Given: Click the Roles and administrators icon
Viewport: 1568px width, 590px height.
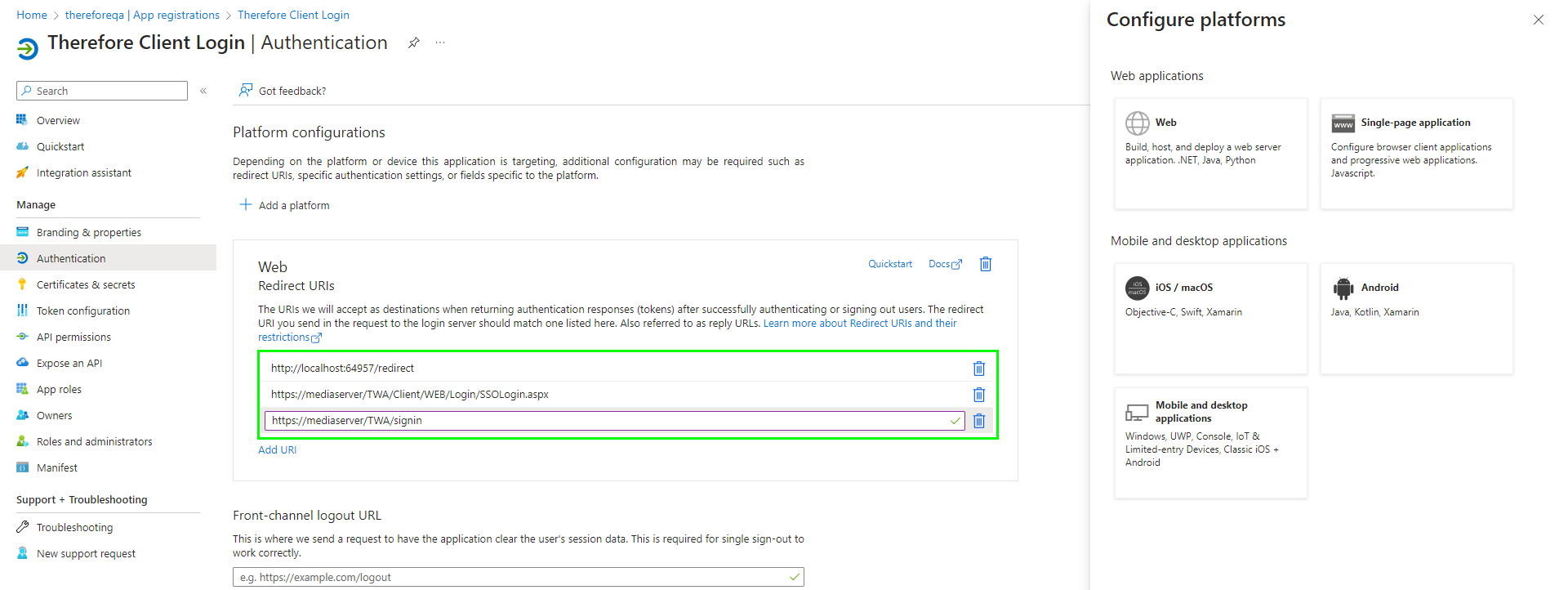Looking at the screenshot, I should pos(22,441).
